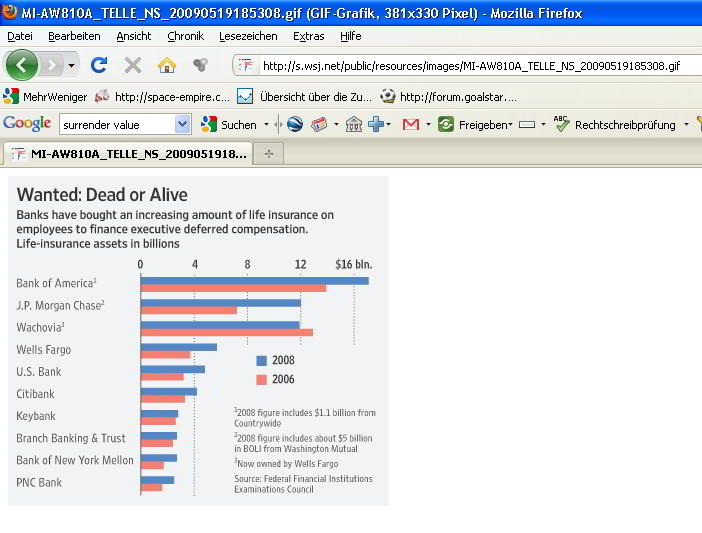Click the Bank of America 2008 blue bar
Viewport: 702px width, 533px height.
pos(255,281)
